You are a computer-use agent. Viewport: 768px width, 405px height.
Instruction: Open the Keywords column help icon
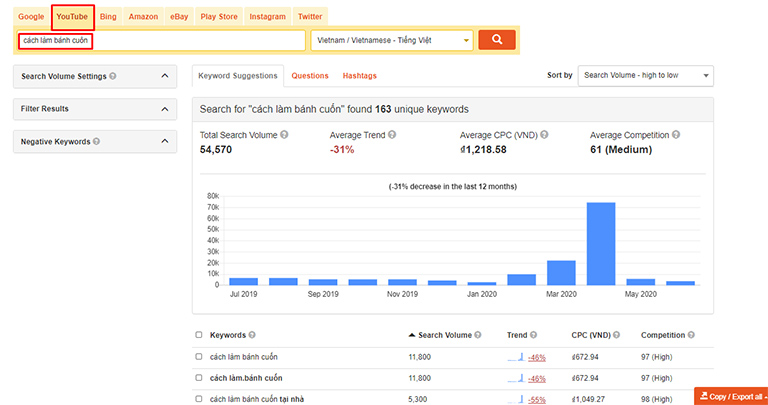[x=252, y=335]
